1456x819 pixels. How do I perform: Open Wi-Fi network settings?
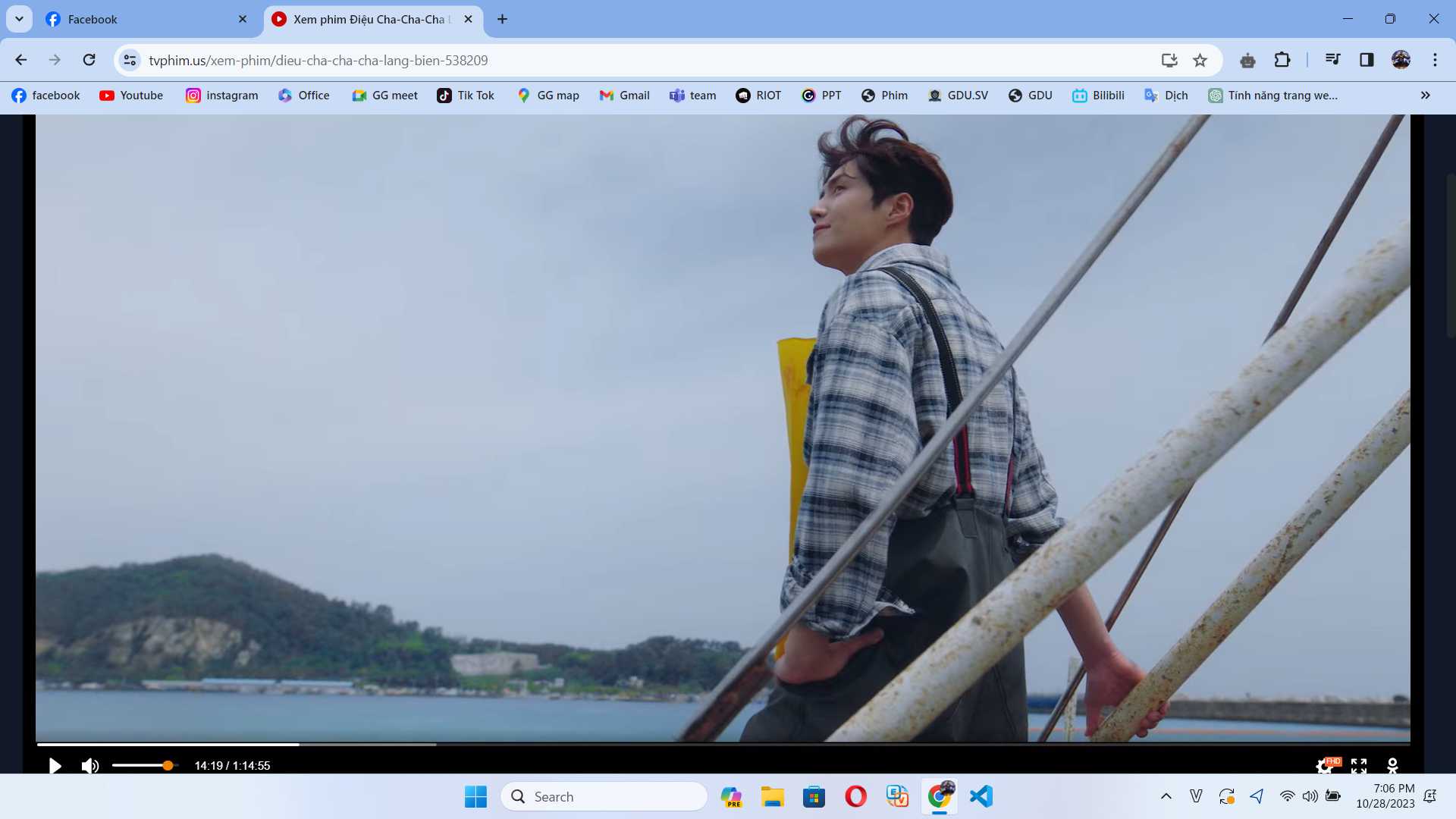pos(1287,796)
